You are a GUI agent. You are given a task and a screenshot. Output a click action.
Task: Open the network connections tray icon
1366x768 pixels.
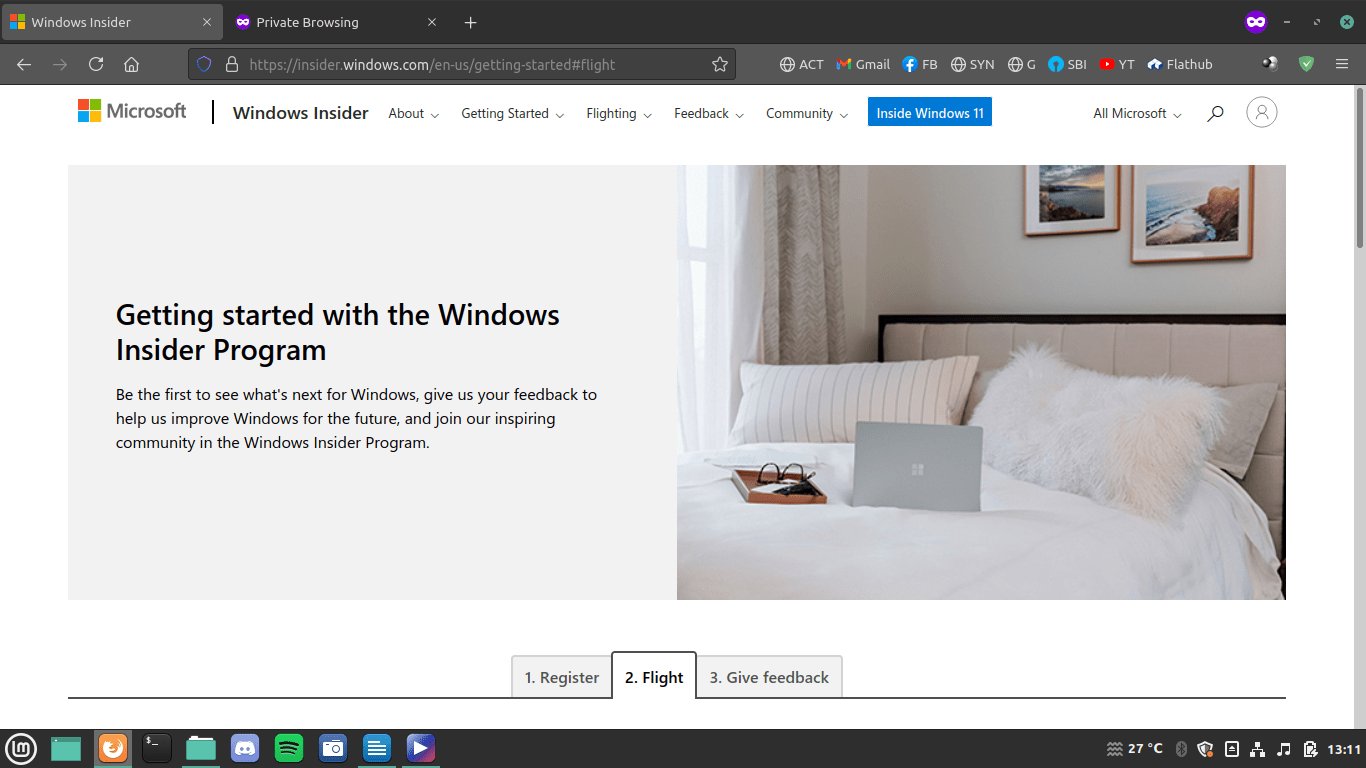(1258, 749)
